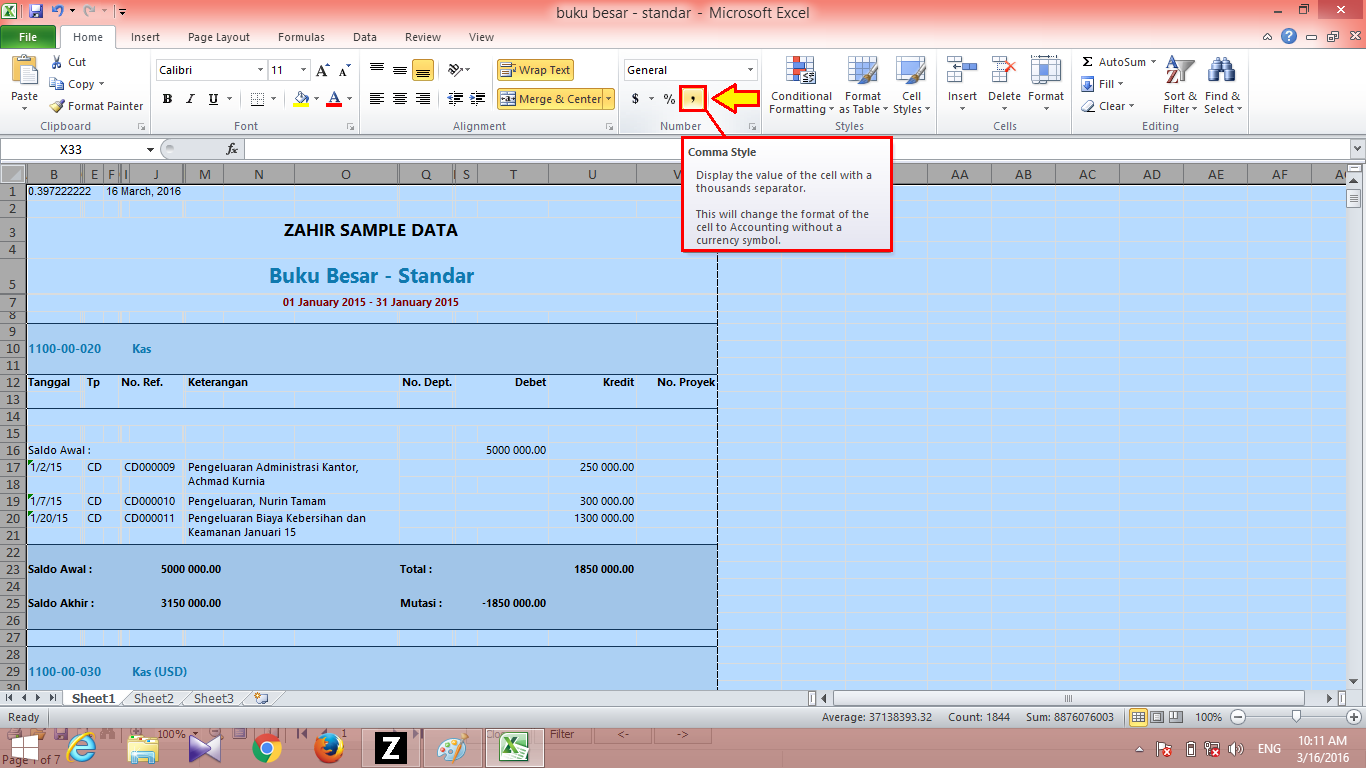Image resolution: width=1366 pixels, height=768 pixels.
Task: Enable Top Align vertical alignment
Action: click(377, 70)
